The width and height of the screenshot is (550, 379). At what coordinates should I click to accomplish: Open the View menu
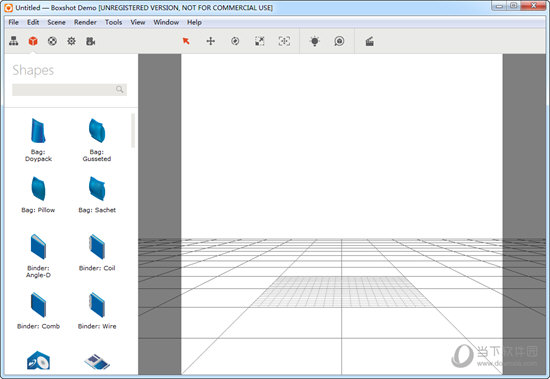point(138,22)
